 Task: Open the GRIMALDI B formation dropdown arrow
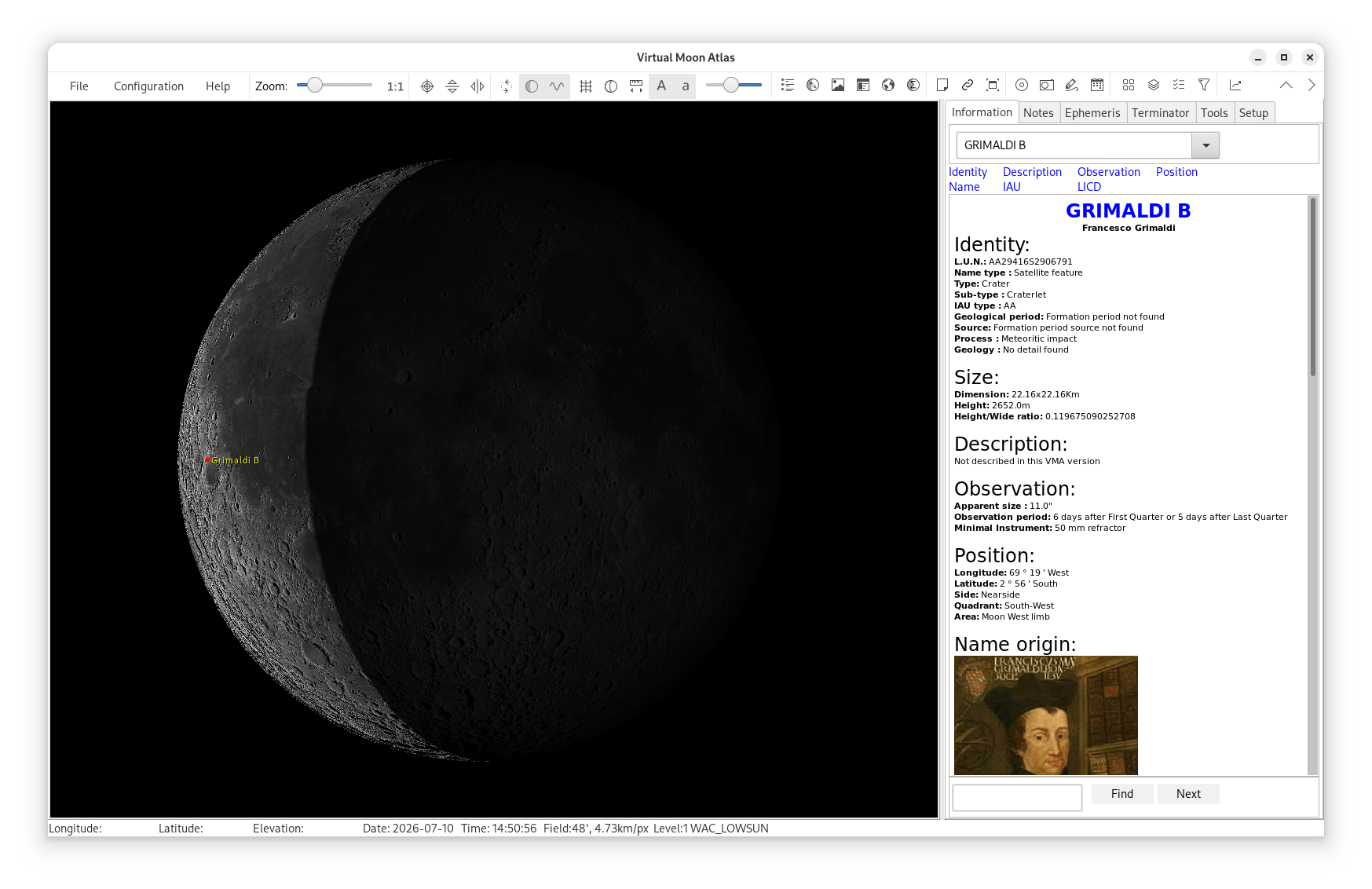(1206, 145)
